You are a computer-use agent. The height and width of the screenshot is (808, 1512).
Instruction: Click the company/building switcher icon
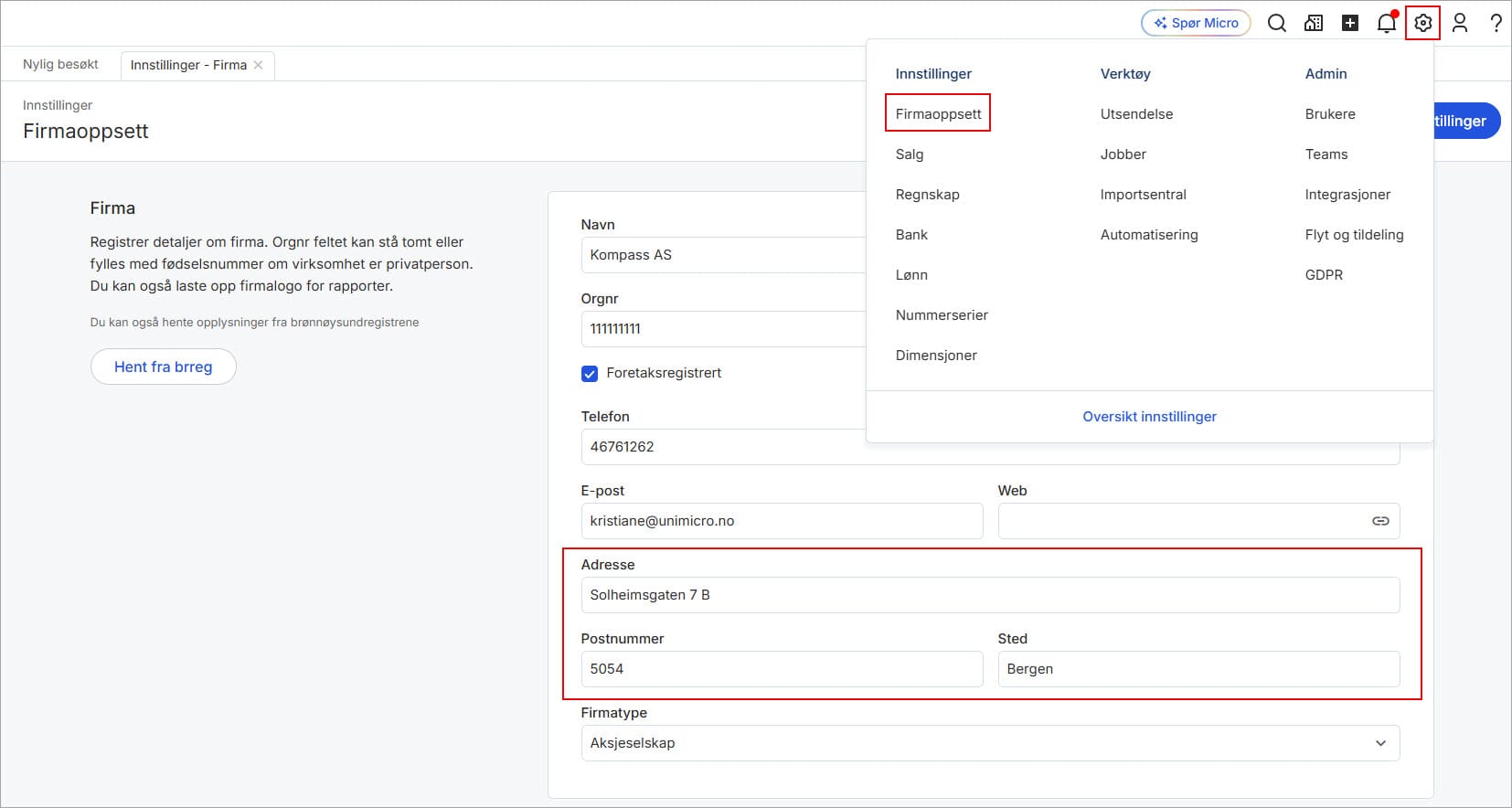point(1314,24)
